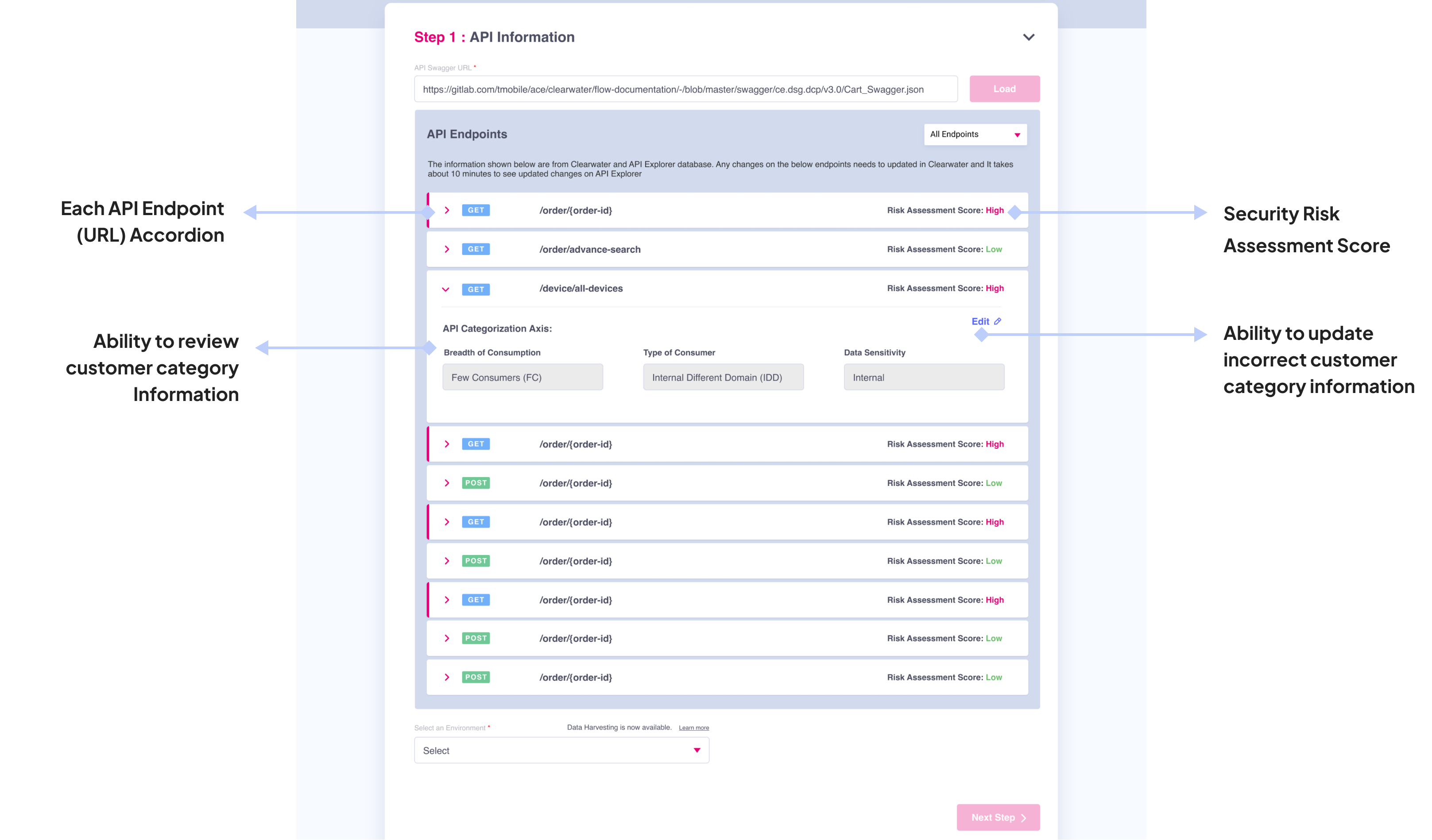
Task: Expand the /order/advance-search endpoint row
Action: [447, 249]
